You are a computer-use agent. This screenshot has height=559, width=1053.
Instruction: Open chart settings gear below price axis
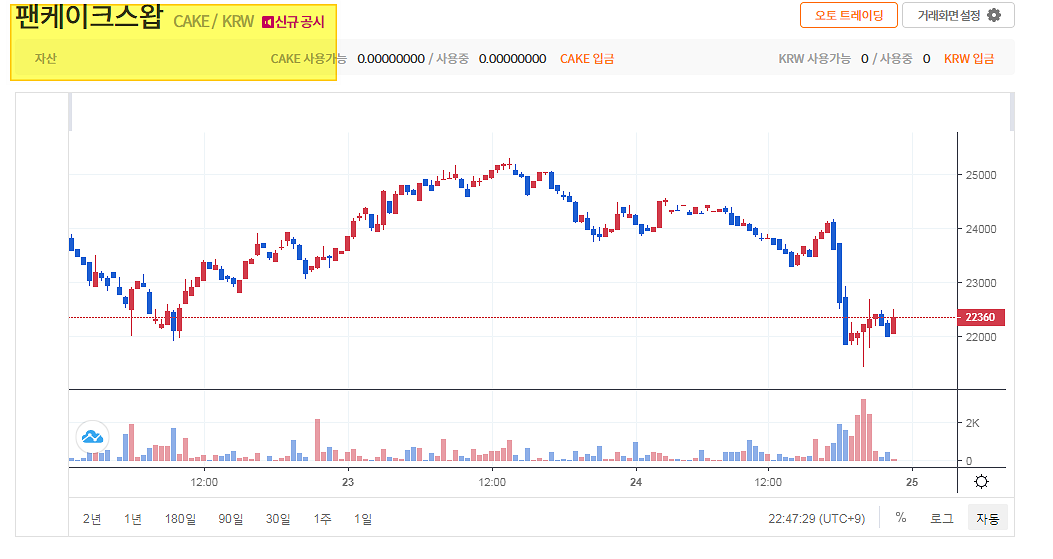(981, 482)
